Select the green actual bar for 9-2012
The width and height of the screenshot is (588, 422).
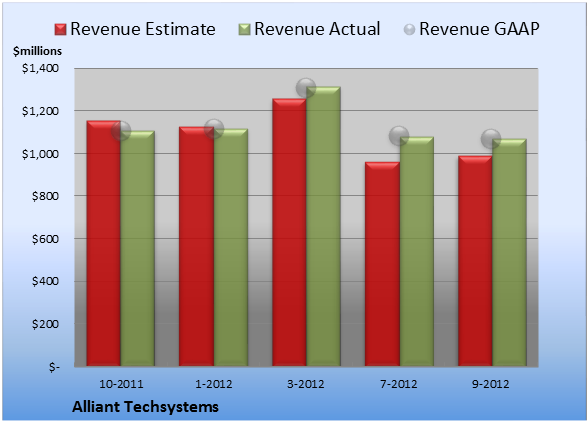click(510, 252)
